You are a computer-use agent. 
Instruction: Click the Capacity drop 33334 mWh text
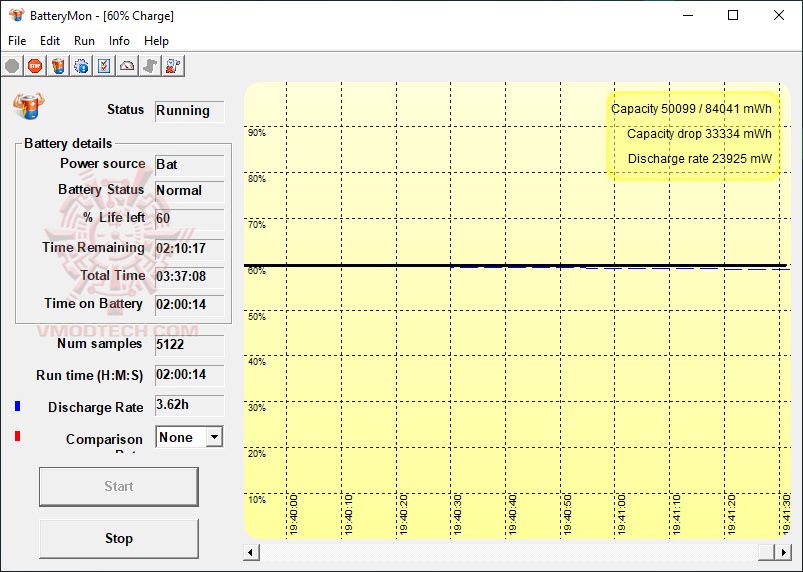click(x=699, y=134)
